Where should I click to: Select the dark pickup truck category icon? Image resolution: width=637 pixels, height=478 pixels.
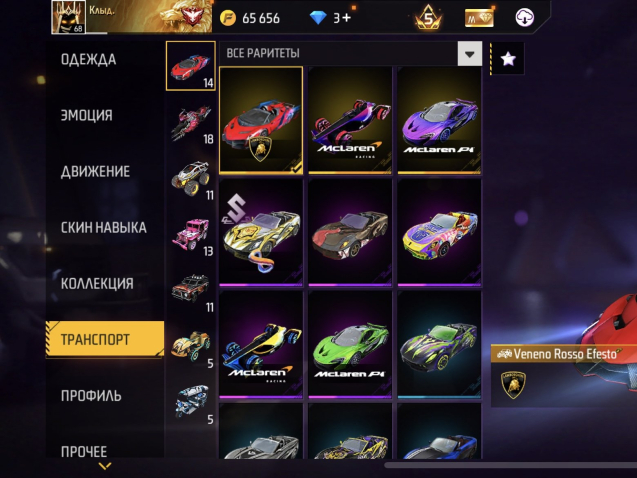(191, 291)
